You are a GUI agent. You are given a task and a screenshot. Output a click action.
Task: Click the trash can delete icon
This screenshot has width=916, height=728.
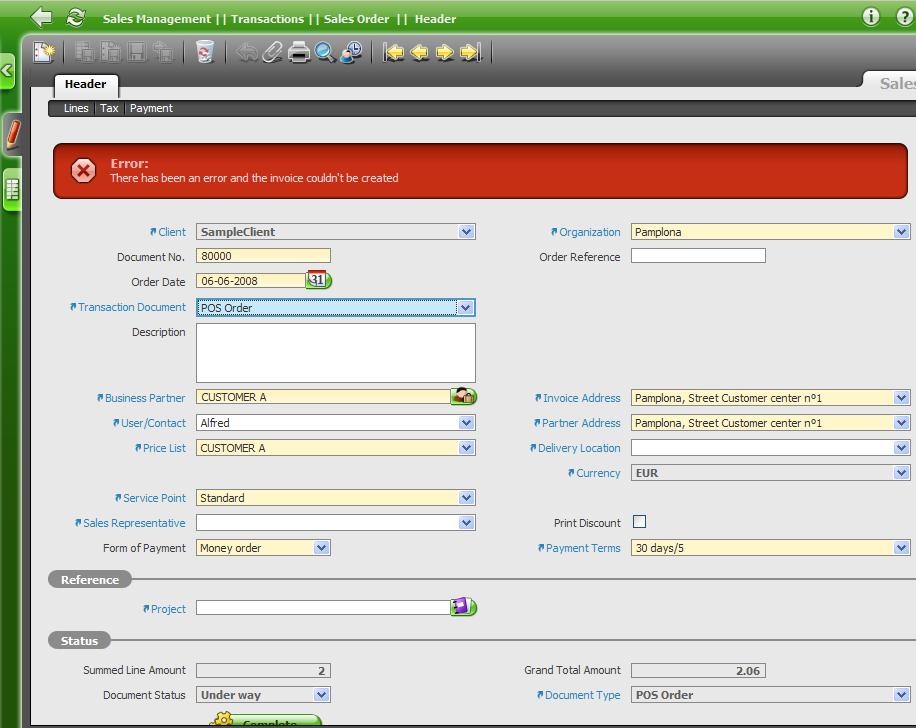click(x=205, y=52)
